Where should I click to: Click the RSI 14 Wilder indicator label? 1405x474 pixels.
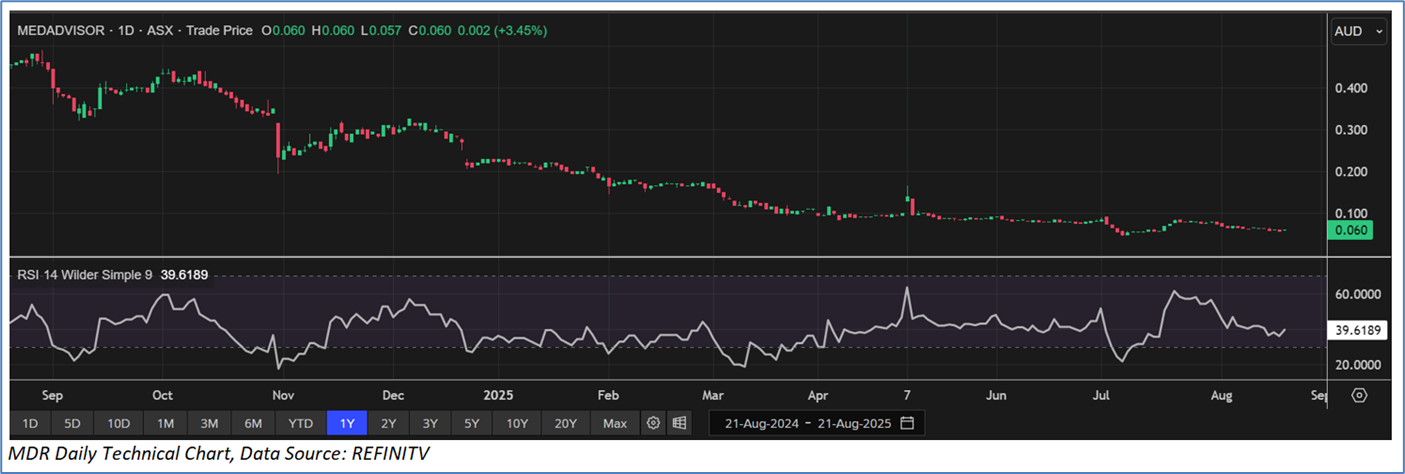point(84,275)
